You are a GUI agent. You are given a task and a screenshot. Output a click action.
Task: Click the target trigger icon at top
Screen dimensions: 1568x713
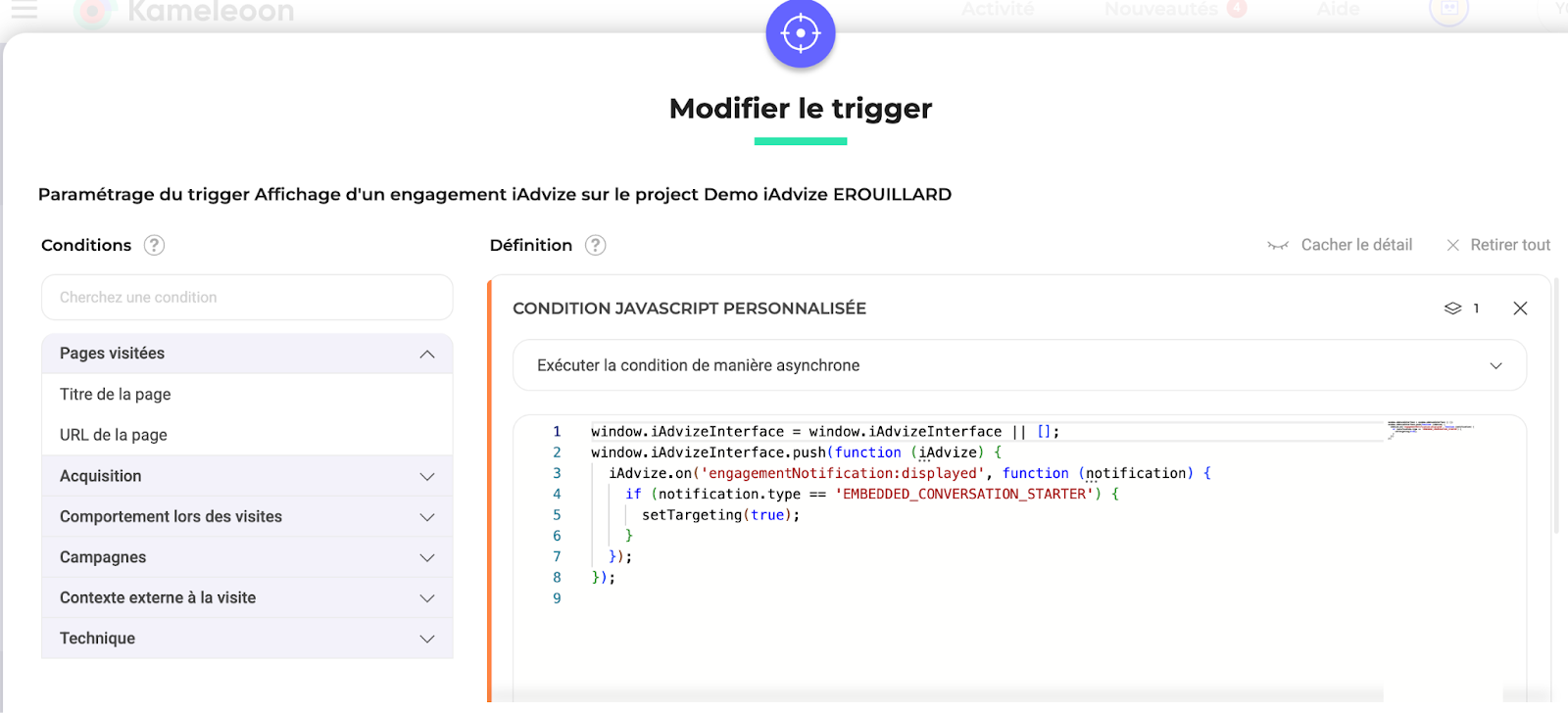[801, 33]
